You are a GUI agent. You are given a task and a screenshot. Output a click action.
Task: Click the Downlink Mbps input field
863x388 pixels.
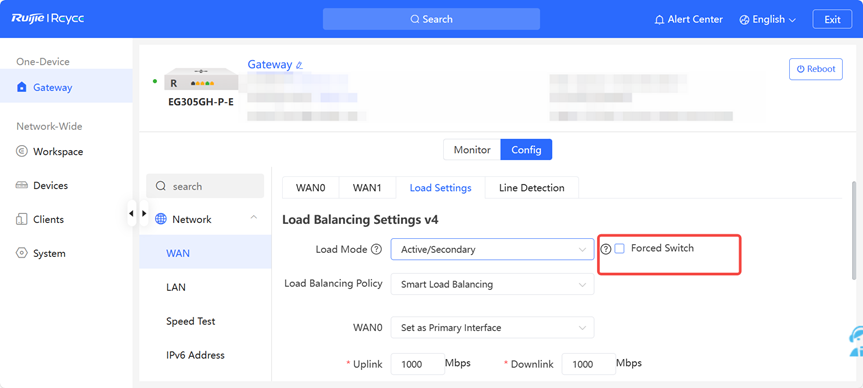[588, 364]
